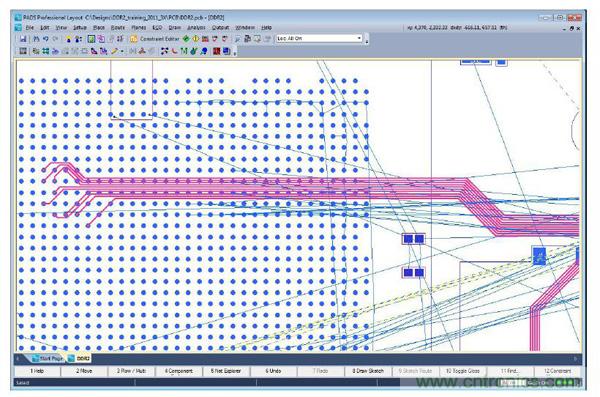Viewport: 600px width, 397px height.
Task: Click the Undo arrow toolbar icon
Action: click(x=46, y=39)
